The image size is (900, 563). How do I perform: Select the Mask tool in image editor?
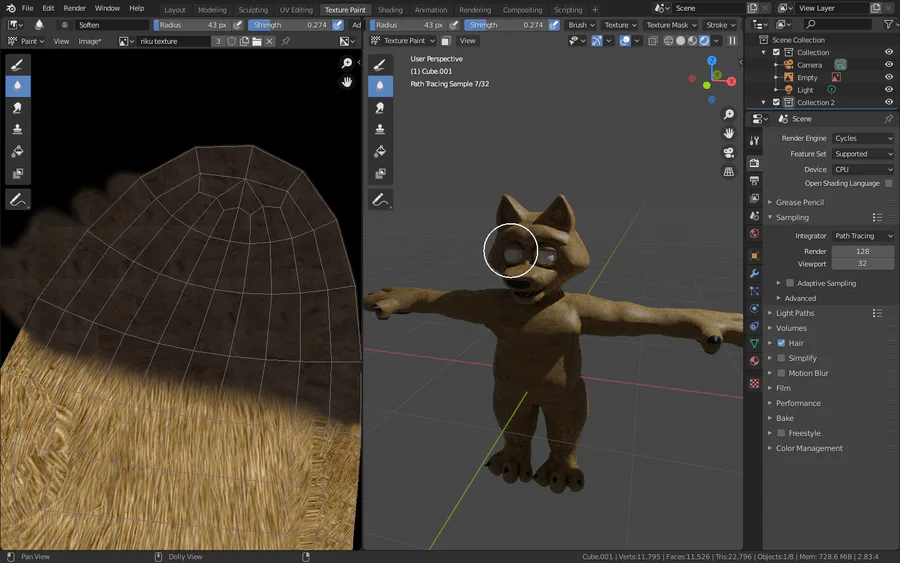point(17,173)
